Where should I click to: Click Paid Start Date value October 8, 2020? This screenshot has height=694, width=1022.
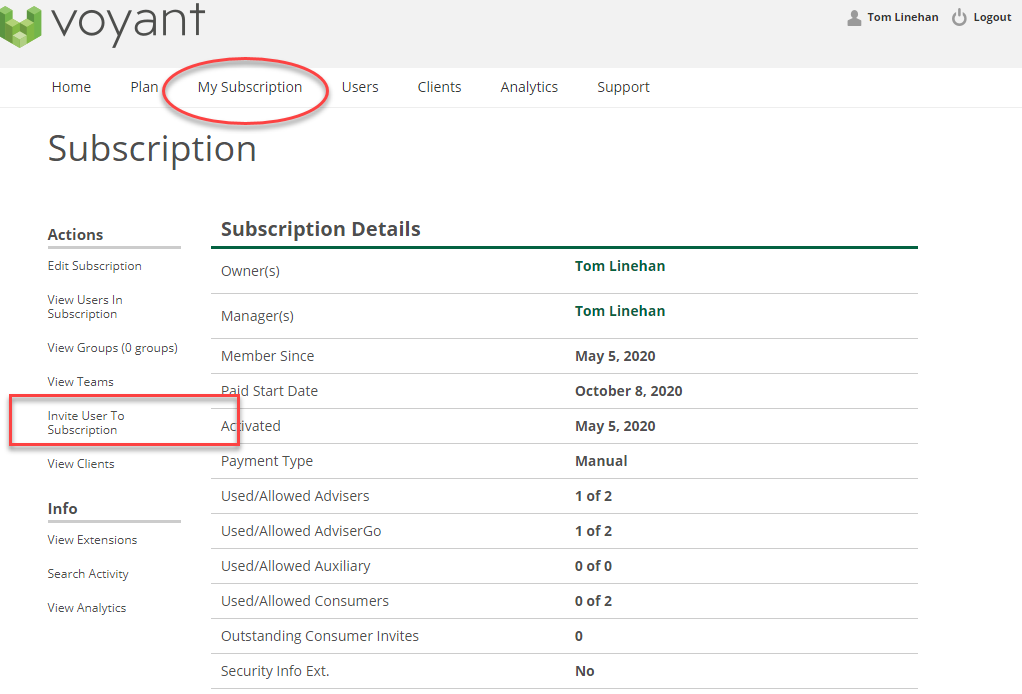tap(628, 391)
